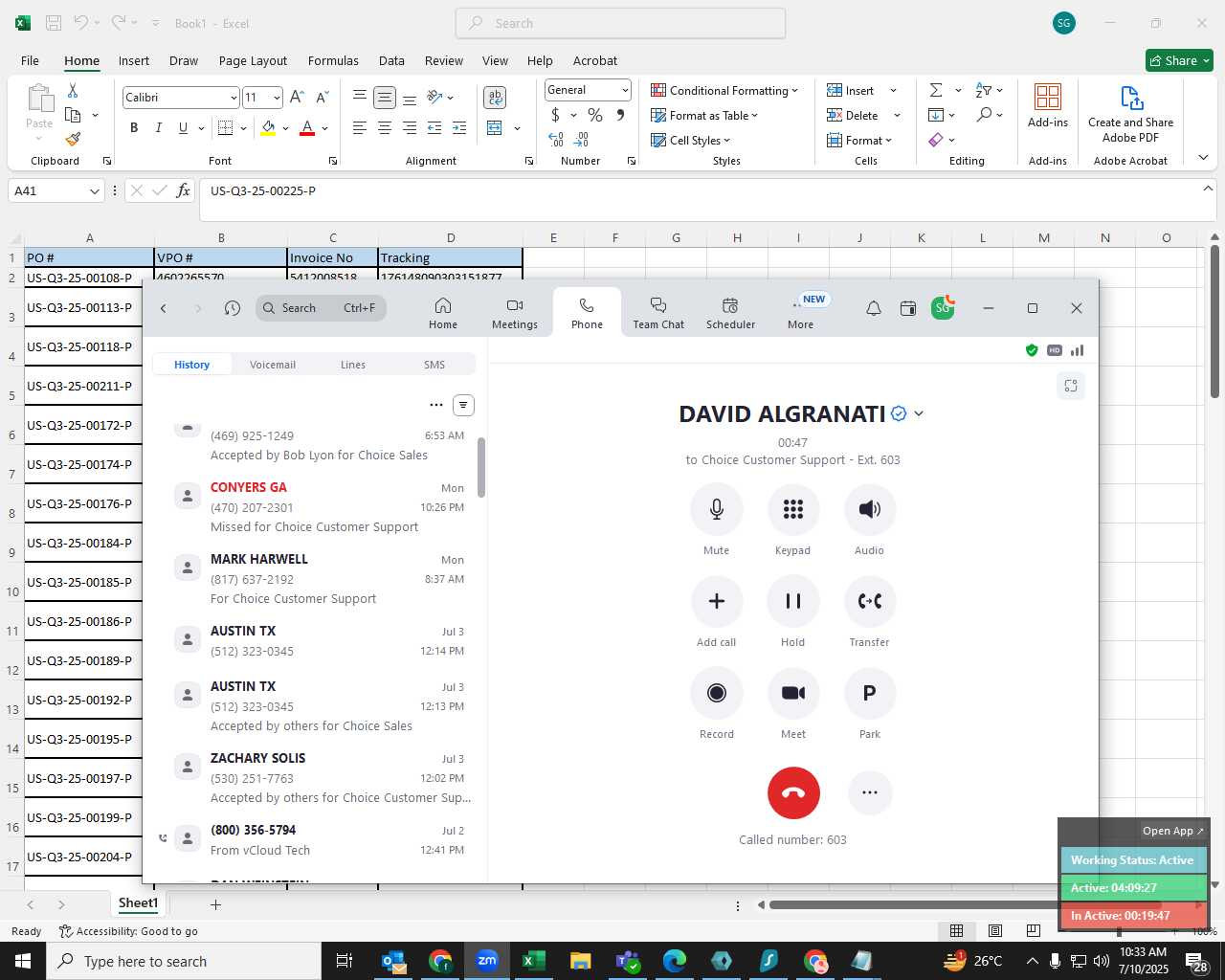
Task: Open Zoom history clock icon
Action: click(233, 308)
